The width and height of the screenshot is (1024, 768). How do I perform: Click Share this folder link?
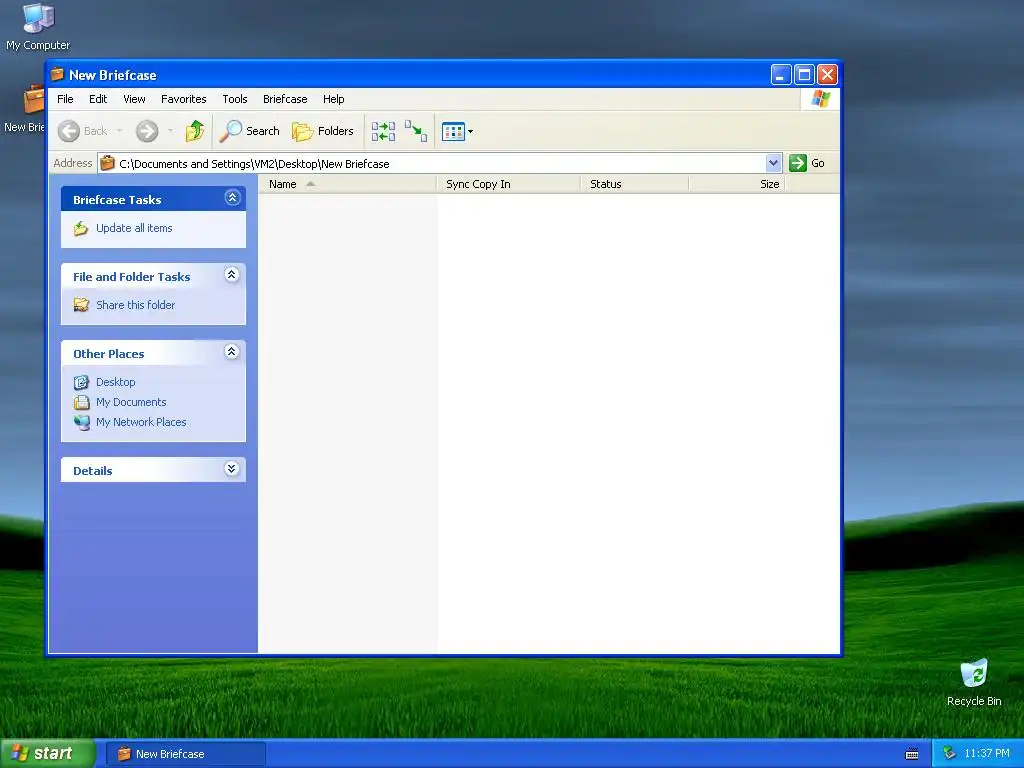pos(136,305)
